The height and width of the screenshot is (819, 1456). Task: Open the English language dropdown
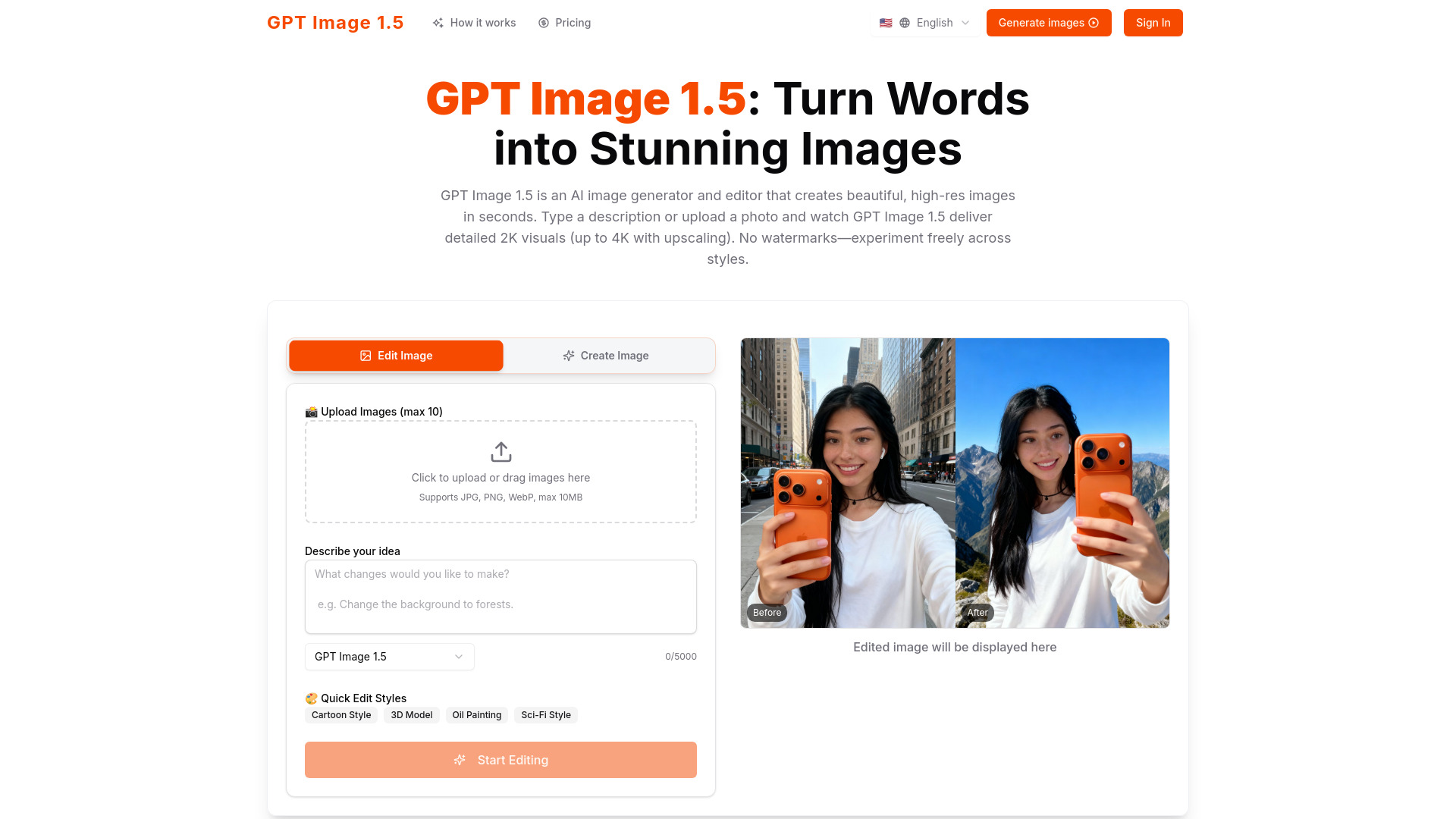pos(934,23)
